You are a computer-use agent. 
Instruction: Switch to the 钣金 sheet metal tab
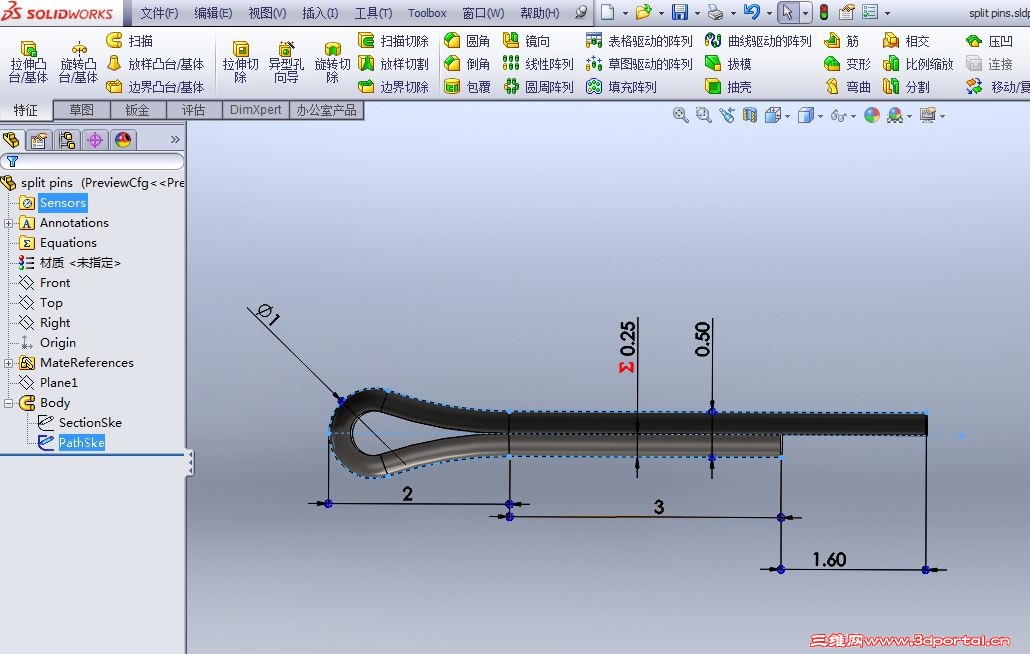tap(137, 110)
